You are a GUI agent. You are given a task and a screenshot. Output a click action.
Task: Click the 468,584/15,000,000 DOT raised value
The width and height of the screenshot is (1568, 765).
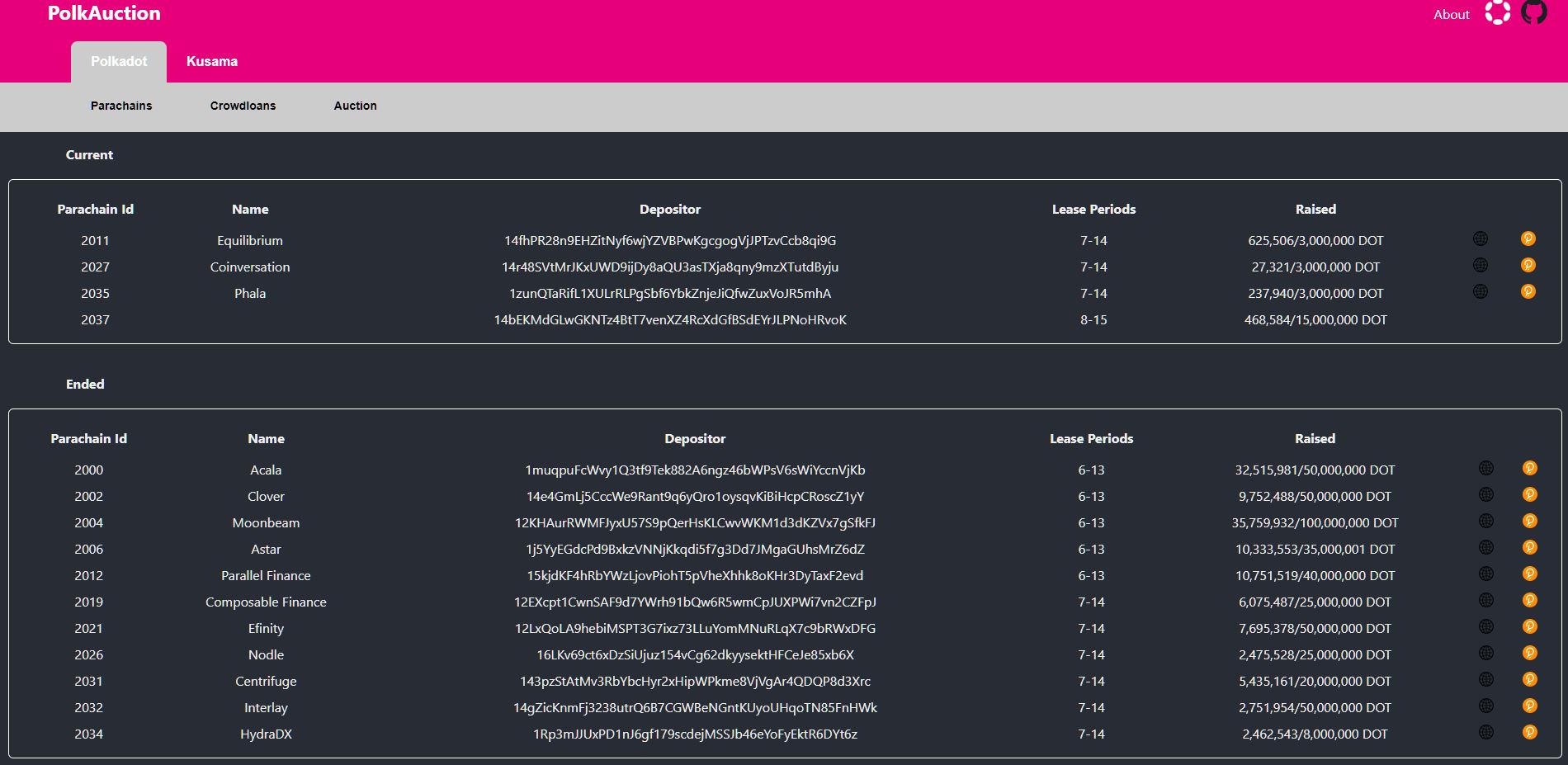click(x=1315, y=320)
